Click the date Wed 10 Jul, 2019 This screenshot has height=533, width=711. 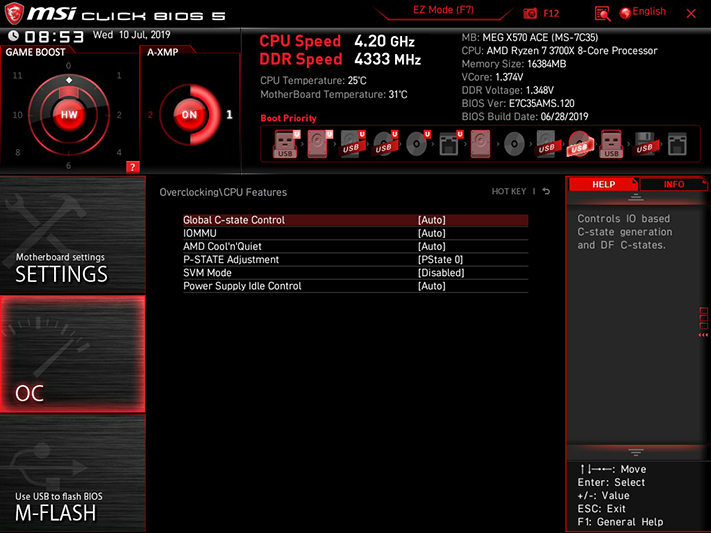(131, 35)
